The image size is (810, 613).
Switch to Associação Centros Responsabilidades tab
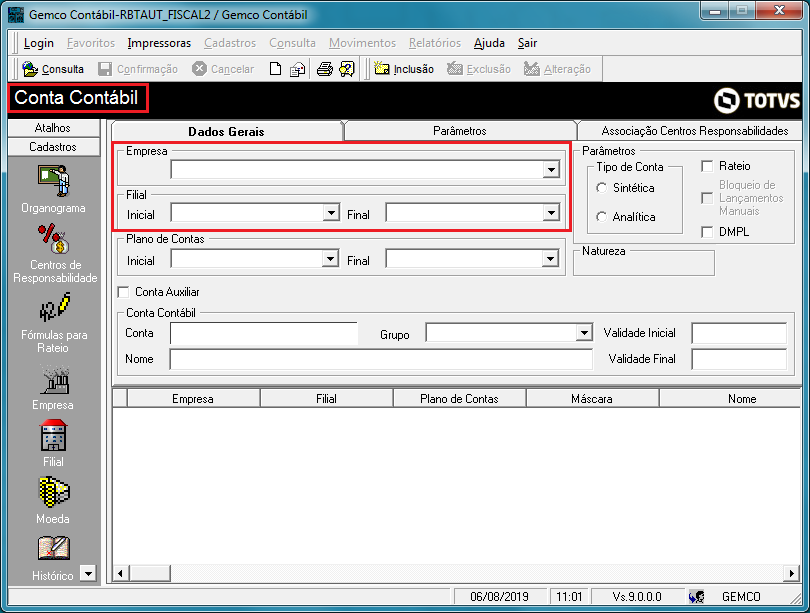click(x=690, y=131)
